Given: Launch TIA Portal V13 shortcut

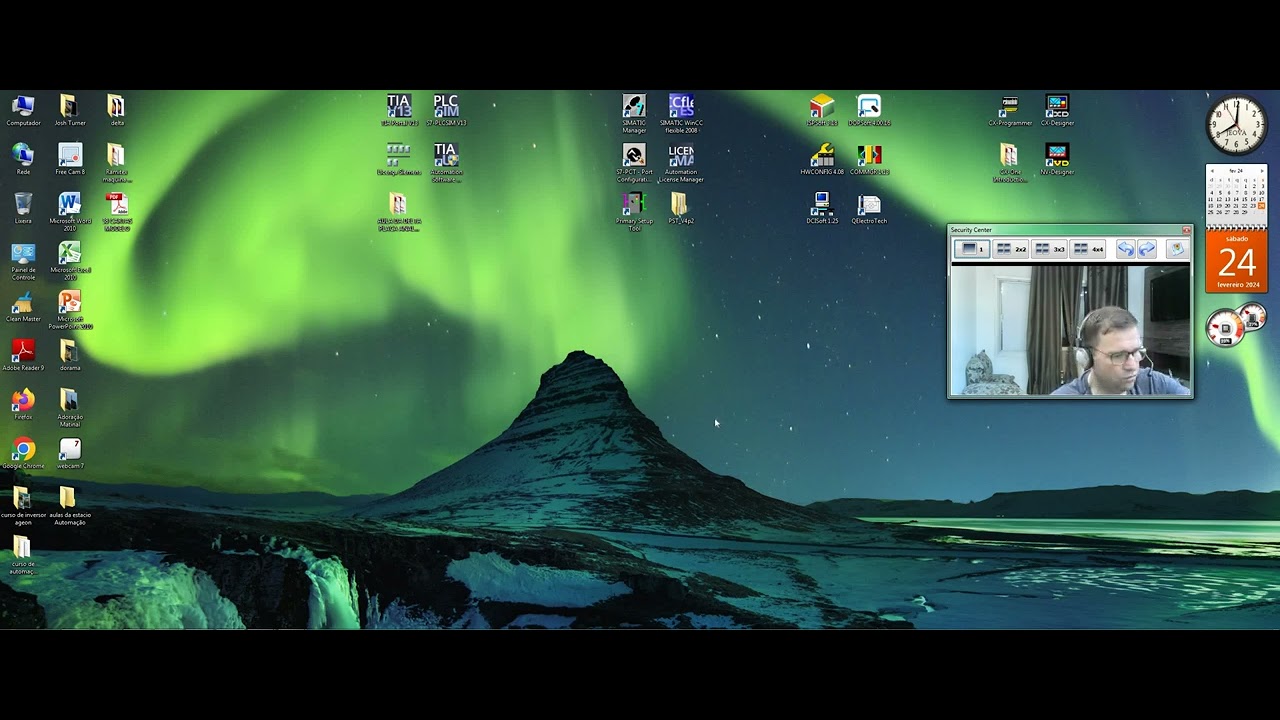Looking at the screenshot, I should [399, 110].
